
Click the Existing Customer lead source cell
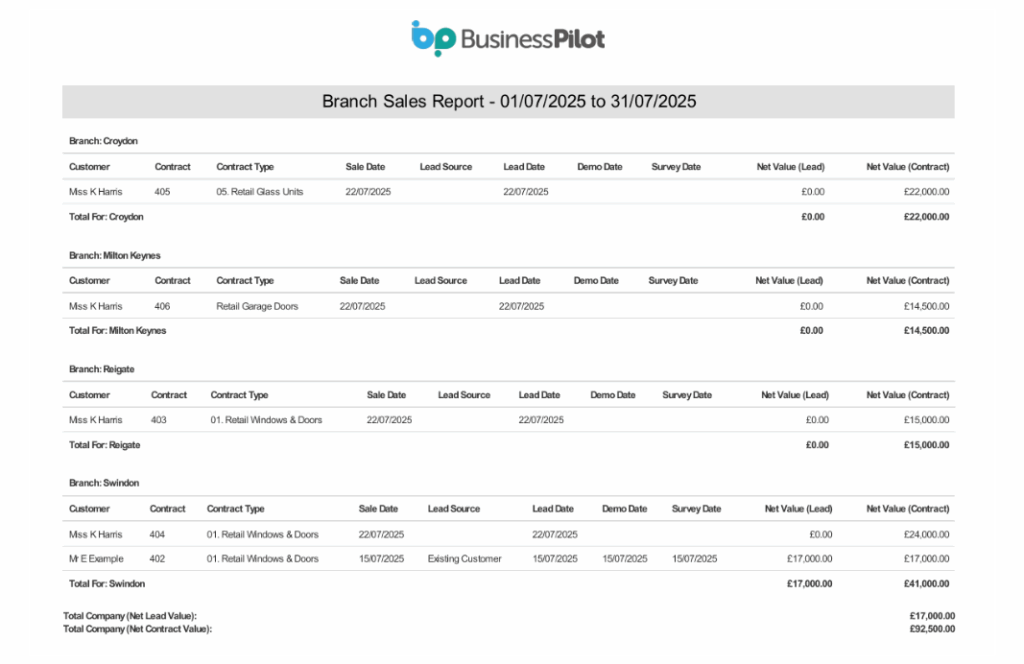click(x=464, y=559)
